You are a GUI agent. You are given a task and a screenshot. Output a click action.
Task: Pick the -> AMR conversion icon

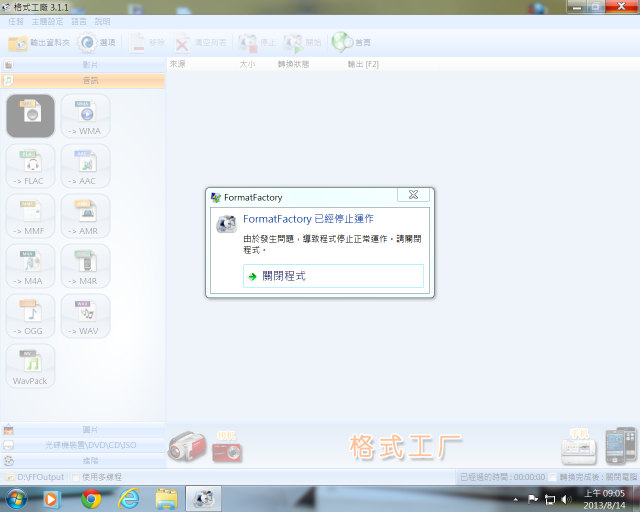[85, 216]
